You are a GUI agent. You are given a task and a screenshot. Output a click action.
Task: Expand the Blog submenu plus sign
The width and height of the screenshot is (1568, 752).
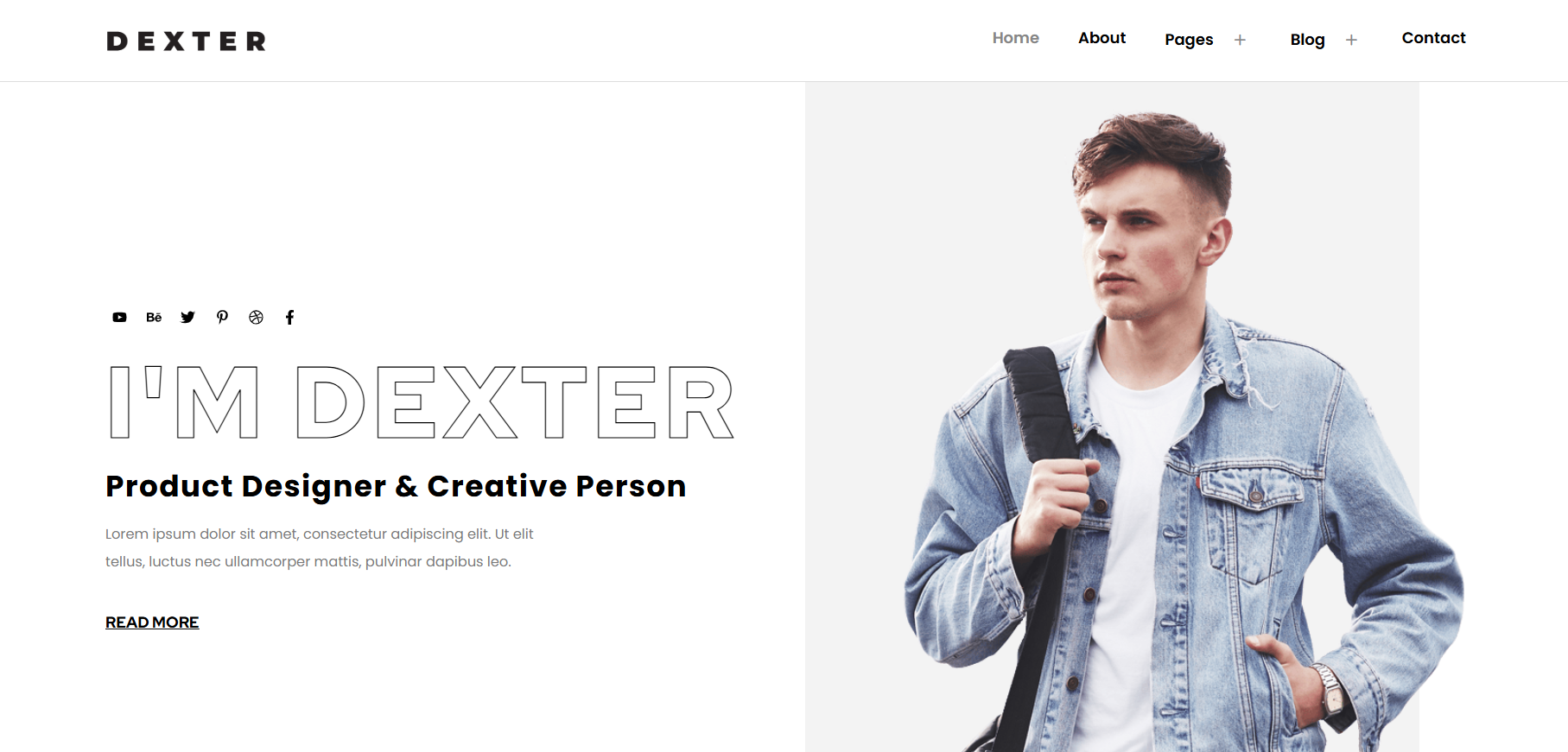1351,40
